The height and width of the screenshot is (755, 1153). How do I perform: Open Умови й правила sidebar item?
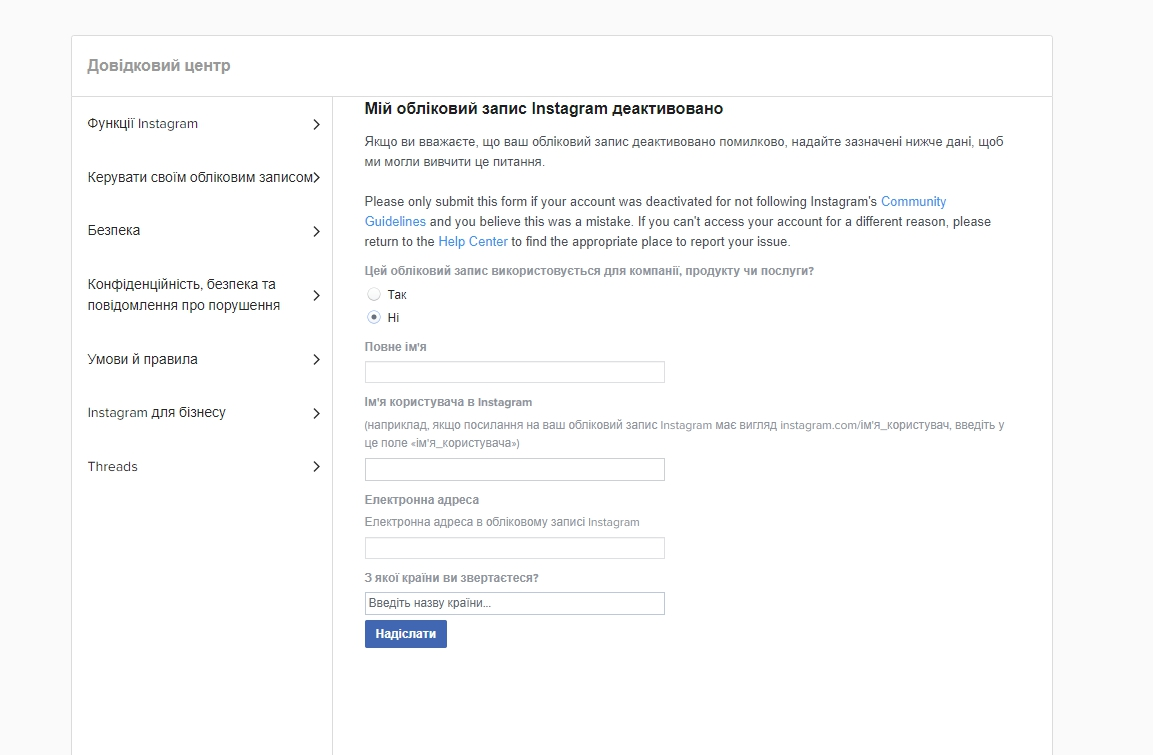(143, 360)
